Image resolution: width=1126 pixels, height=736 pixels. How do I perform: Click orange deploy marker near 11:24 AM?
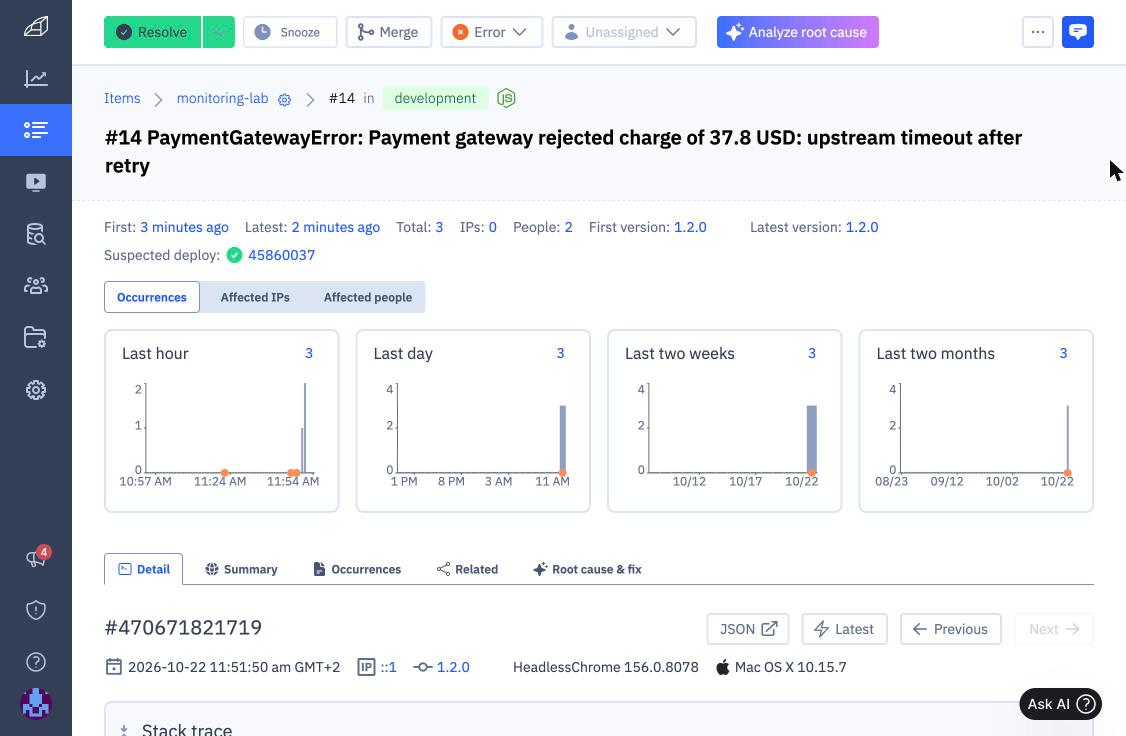coord(225,472)
